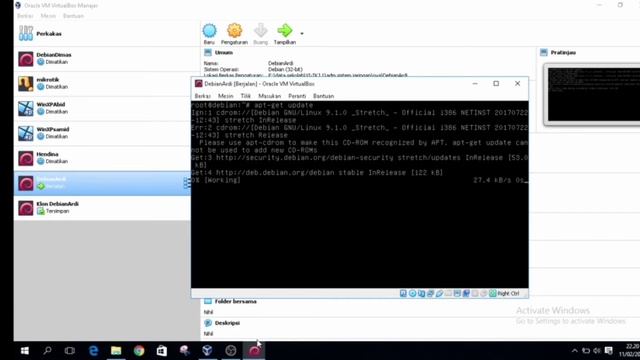Open the Tilik menu
Screen dimensions: 640x360
tap(246, 96)
